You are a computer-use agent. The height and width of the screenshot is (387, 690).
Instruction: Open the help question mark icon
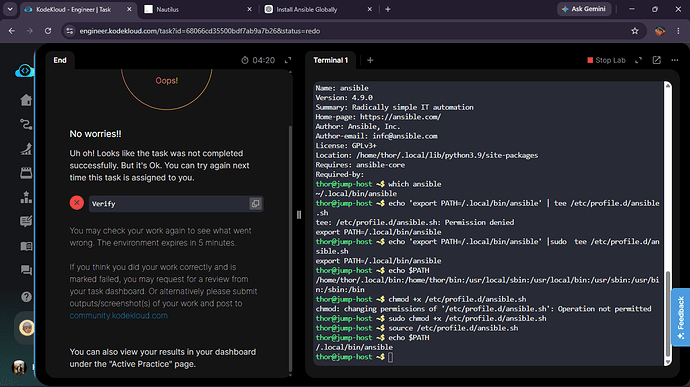26,297
